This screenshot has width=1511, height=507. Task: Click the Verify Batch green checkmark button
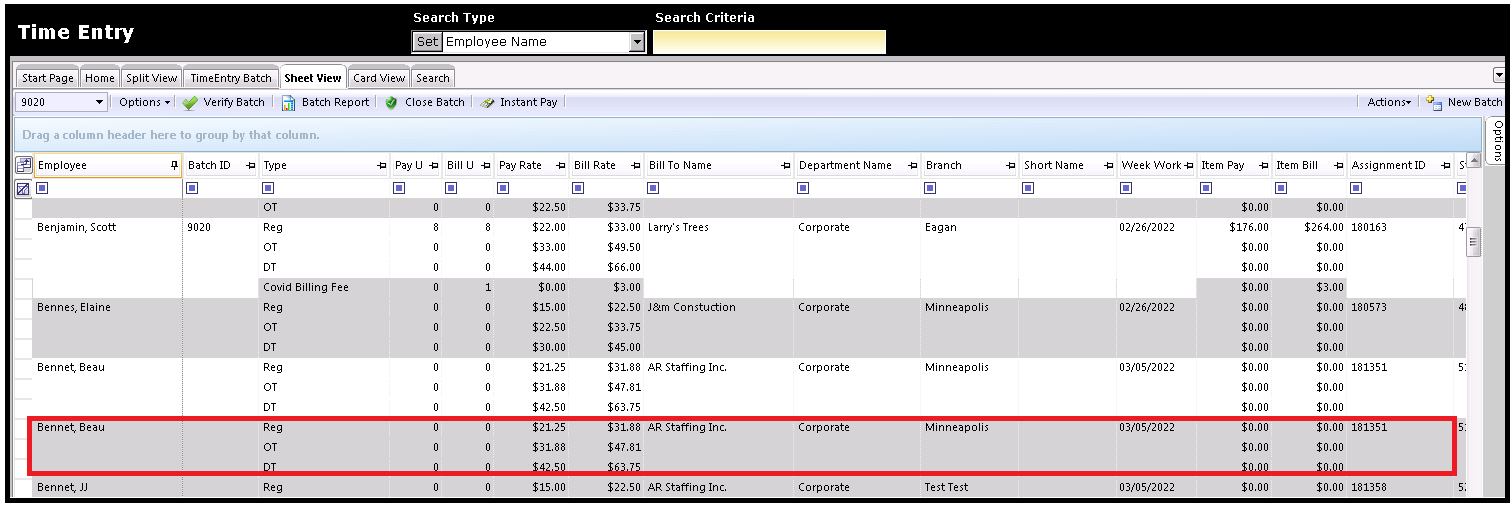[224, 102]
